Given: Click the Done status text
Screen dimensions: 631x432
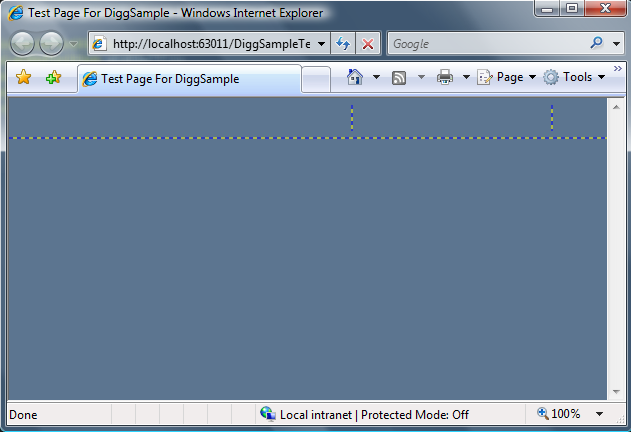Looking at the screenshot, I should [23, 415].
